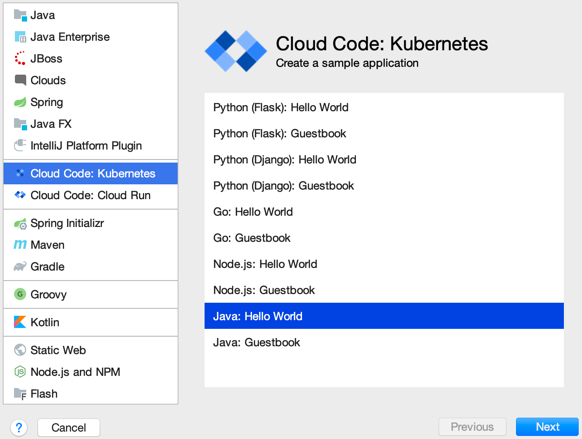Click the JBoss red dotted icon
Viewport: 582px width, 439px height.
20,58
